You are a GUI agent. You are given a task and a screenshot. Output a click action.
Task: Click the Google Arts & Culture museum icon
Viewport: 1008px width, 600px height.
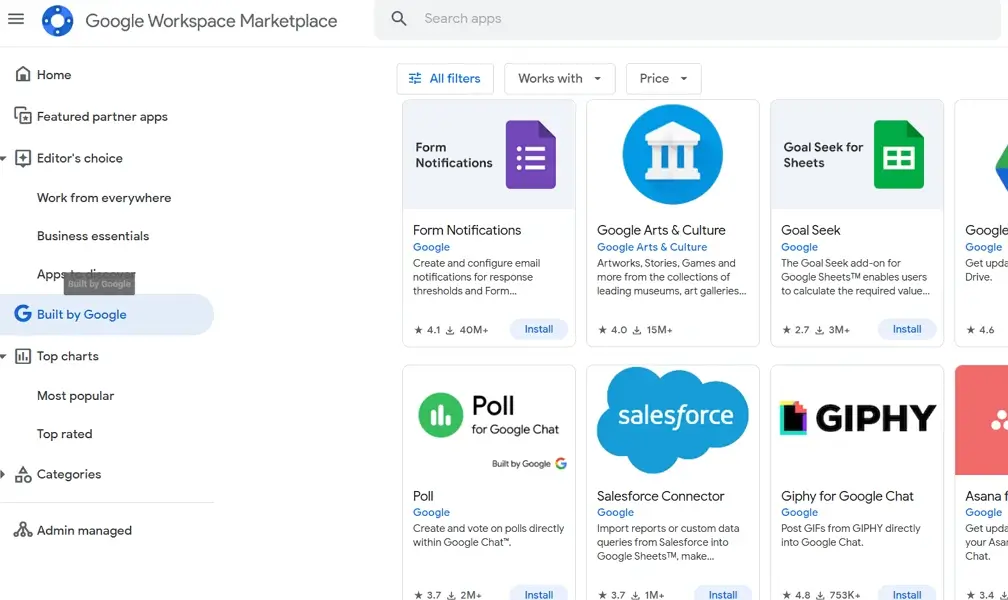pyautogui.click(x=672, y=154)
